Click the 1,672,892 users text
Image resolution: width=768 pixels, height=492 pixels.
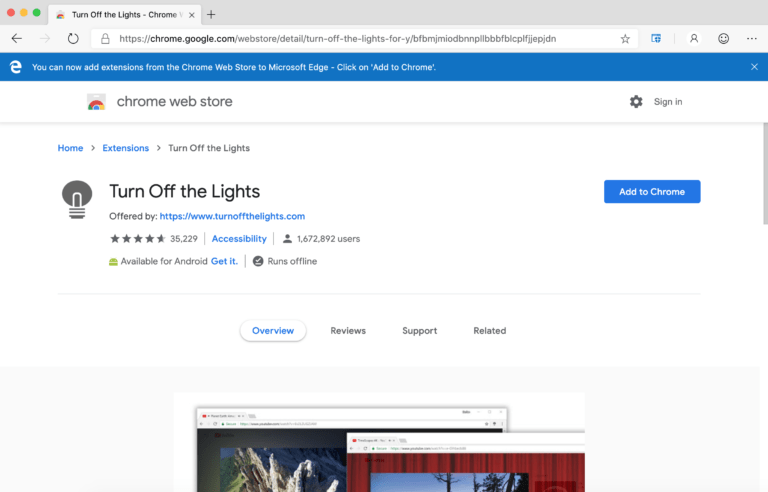point(328,239)
